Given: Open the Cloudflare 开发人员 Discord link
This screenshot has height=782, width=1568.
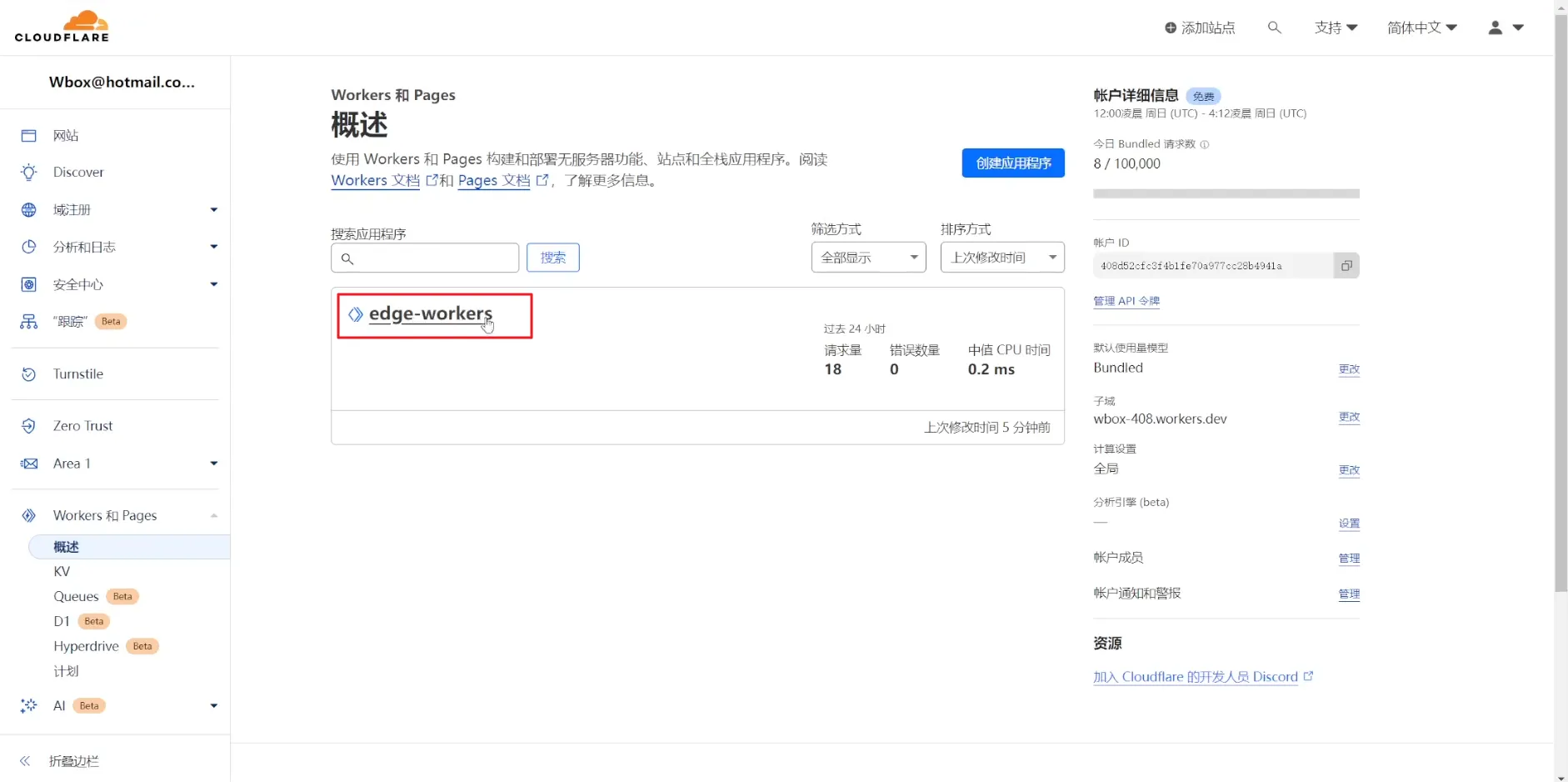Looking at the screenshot, I should tap(1196, 677).
